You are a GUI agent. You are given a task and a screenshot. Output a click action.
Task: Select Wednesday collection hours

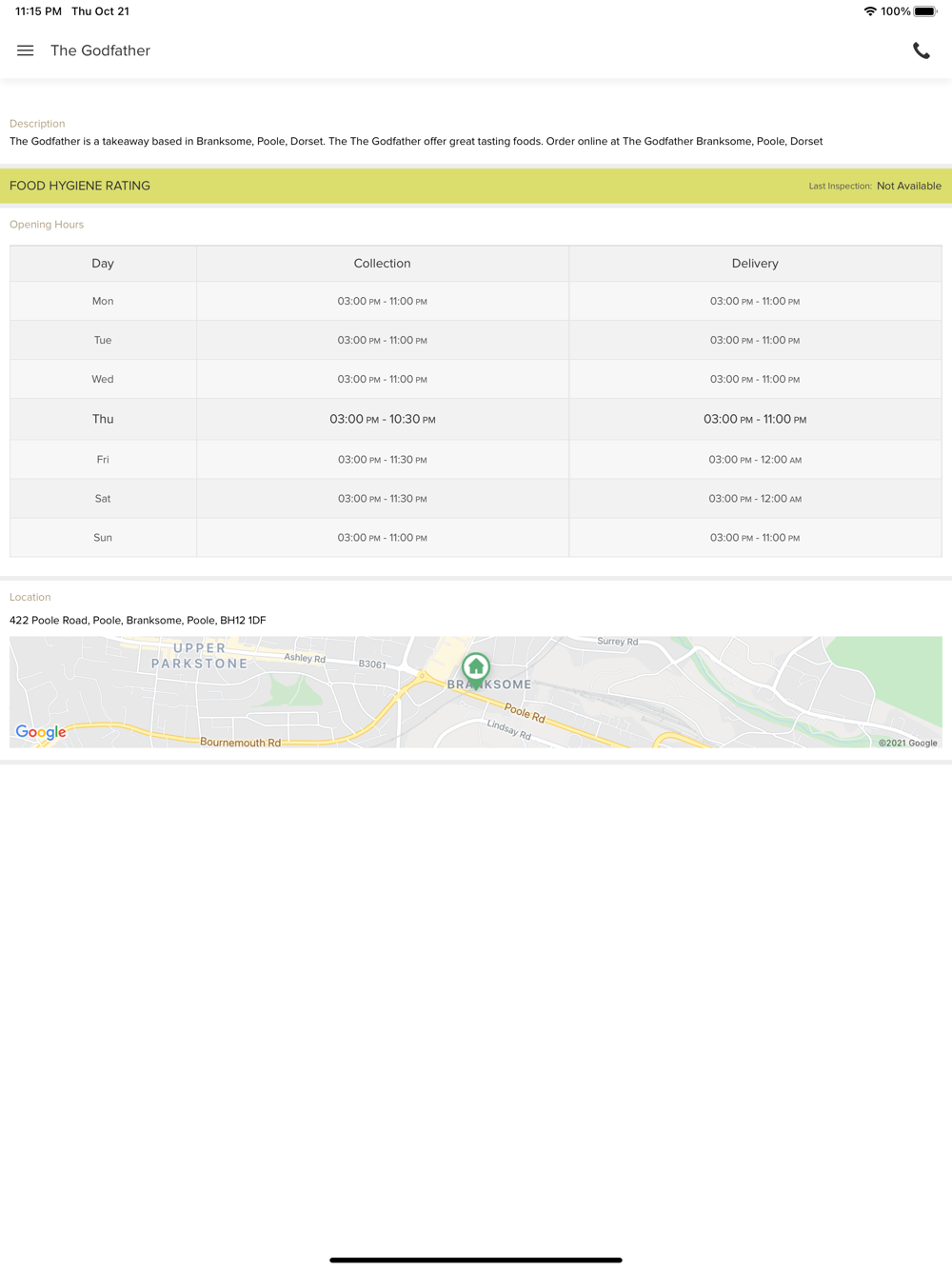click(383, 379)
